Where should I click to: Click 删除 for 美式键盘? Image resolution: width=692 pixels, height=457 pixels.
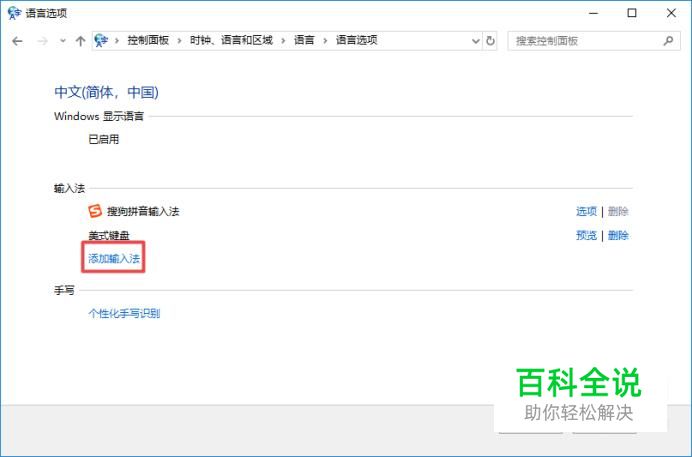coord(618,236)
